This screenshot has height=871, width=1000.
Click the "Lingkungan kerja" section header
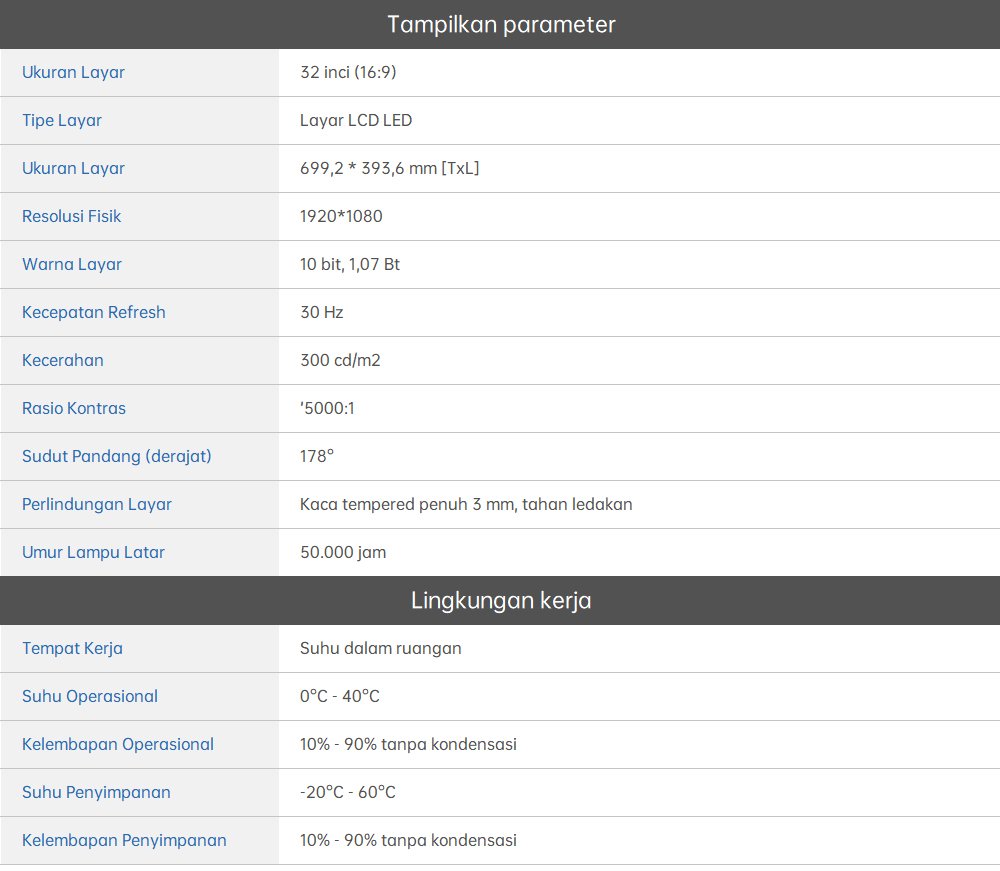[x=500, y=600]
